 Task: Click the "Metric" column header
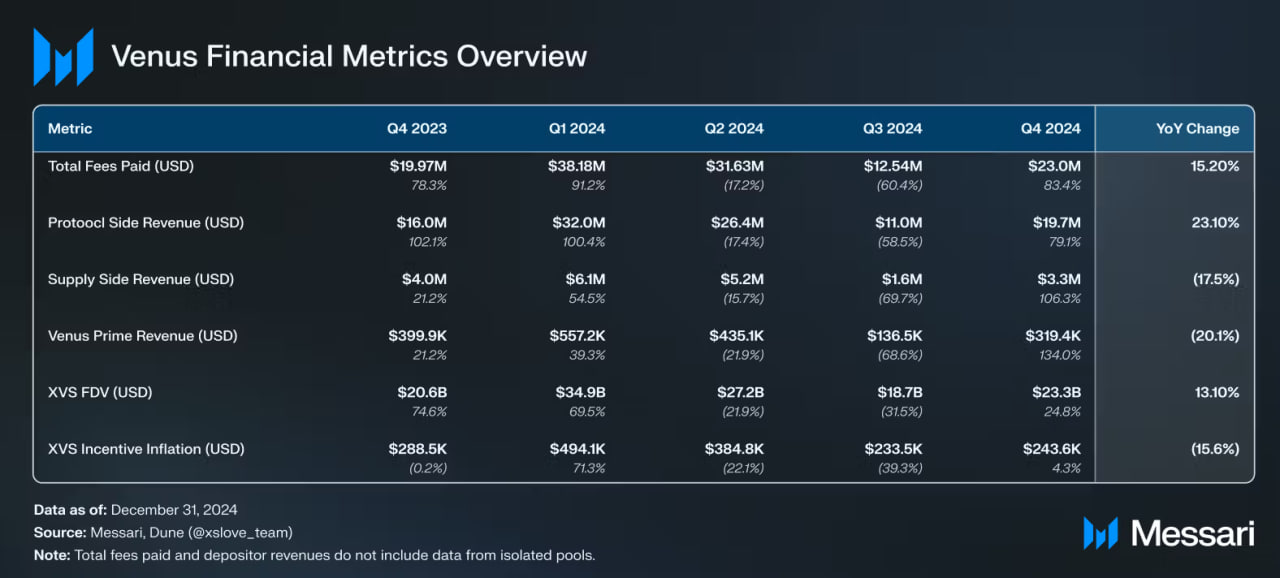coord(70,128)
